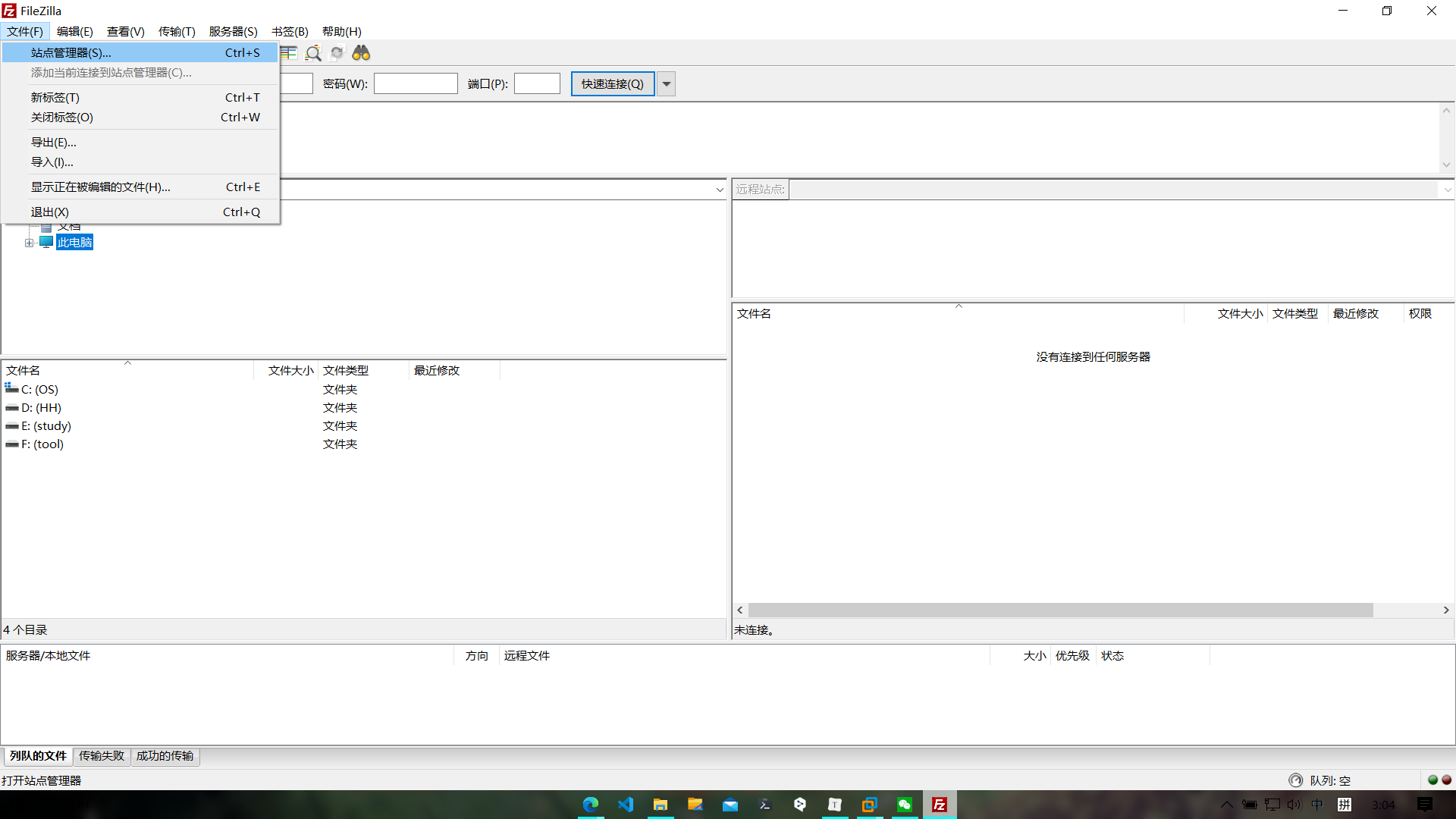This screenshot has width=1456, height=819.
Task: Click the filename filter magnifier icon
Action: pyautogui.click(x=313, y=53)
